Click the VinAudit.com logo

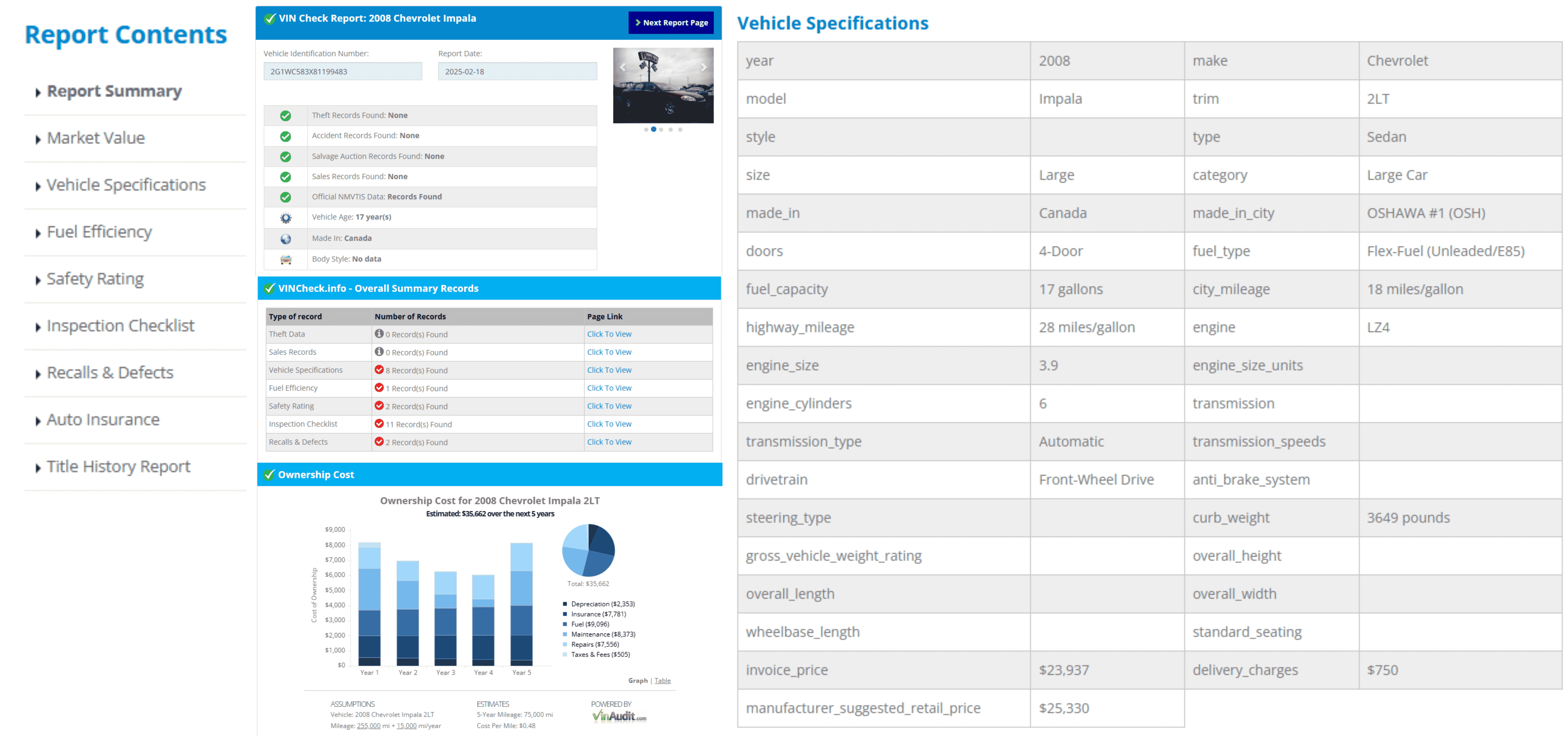(x=618, y=716)
